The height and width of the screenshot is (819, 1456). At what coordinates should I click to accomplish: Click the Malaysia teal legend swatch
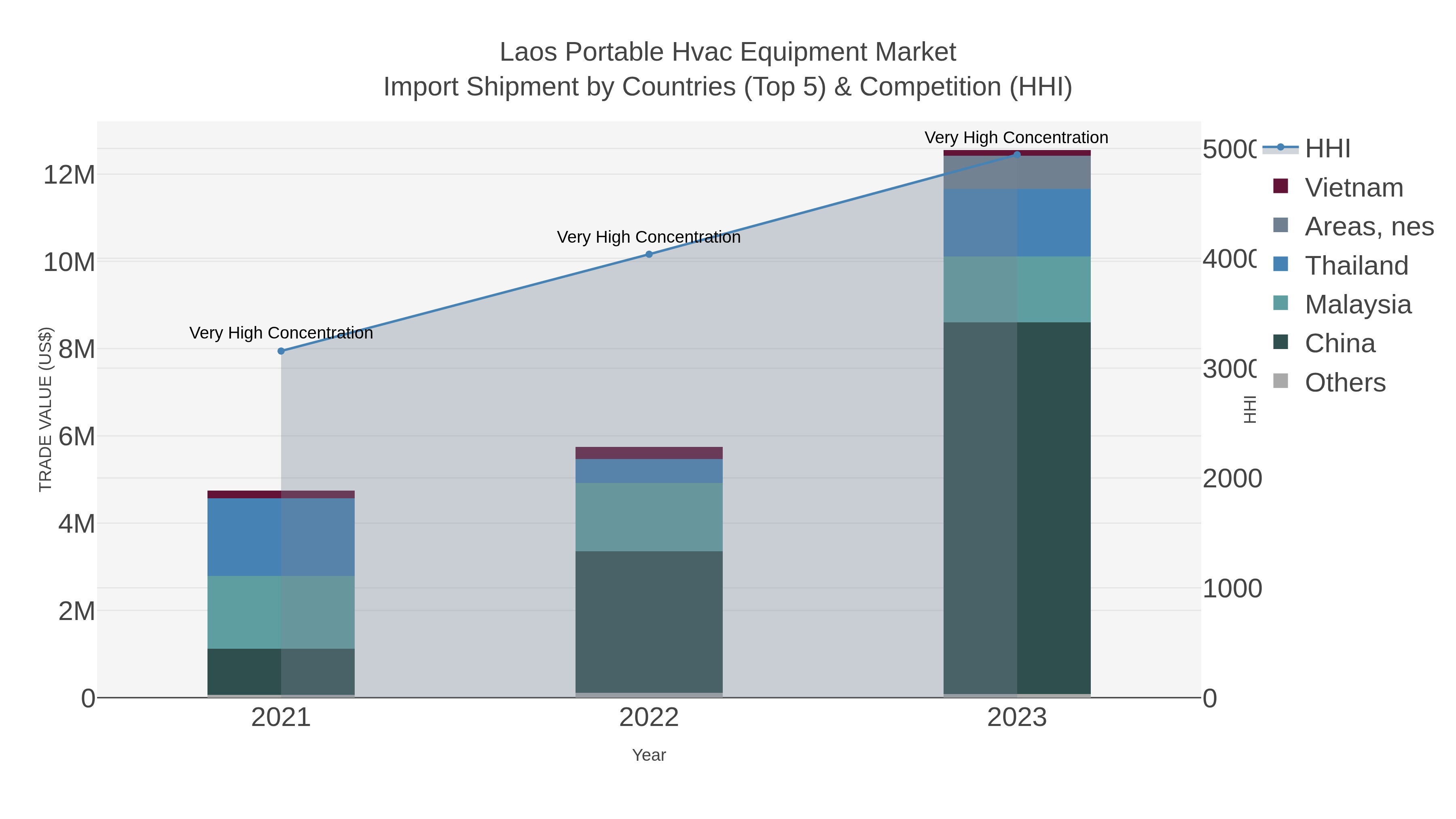(x=1281, y=303)
